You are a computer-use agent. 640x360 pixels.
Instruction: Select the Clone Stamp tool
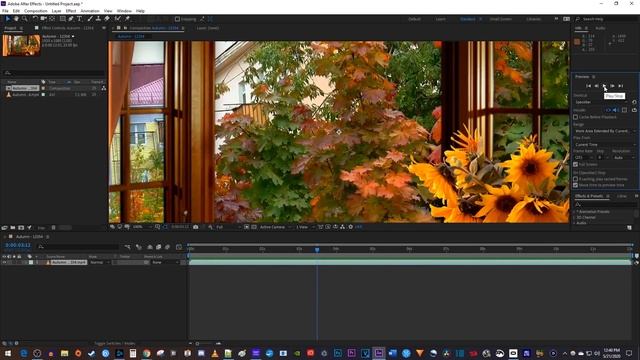[98, 19]
